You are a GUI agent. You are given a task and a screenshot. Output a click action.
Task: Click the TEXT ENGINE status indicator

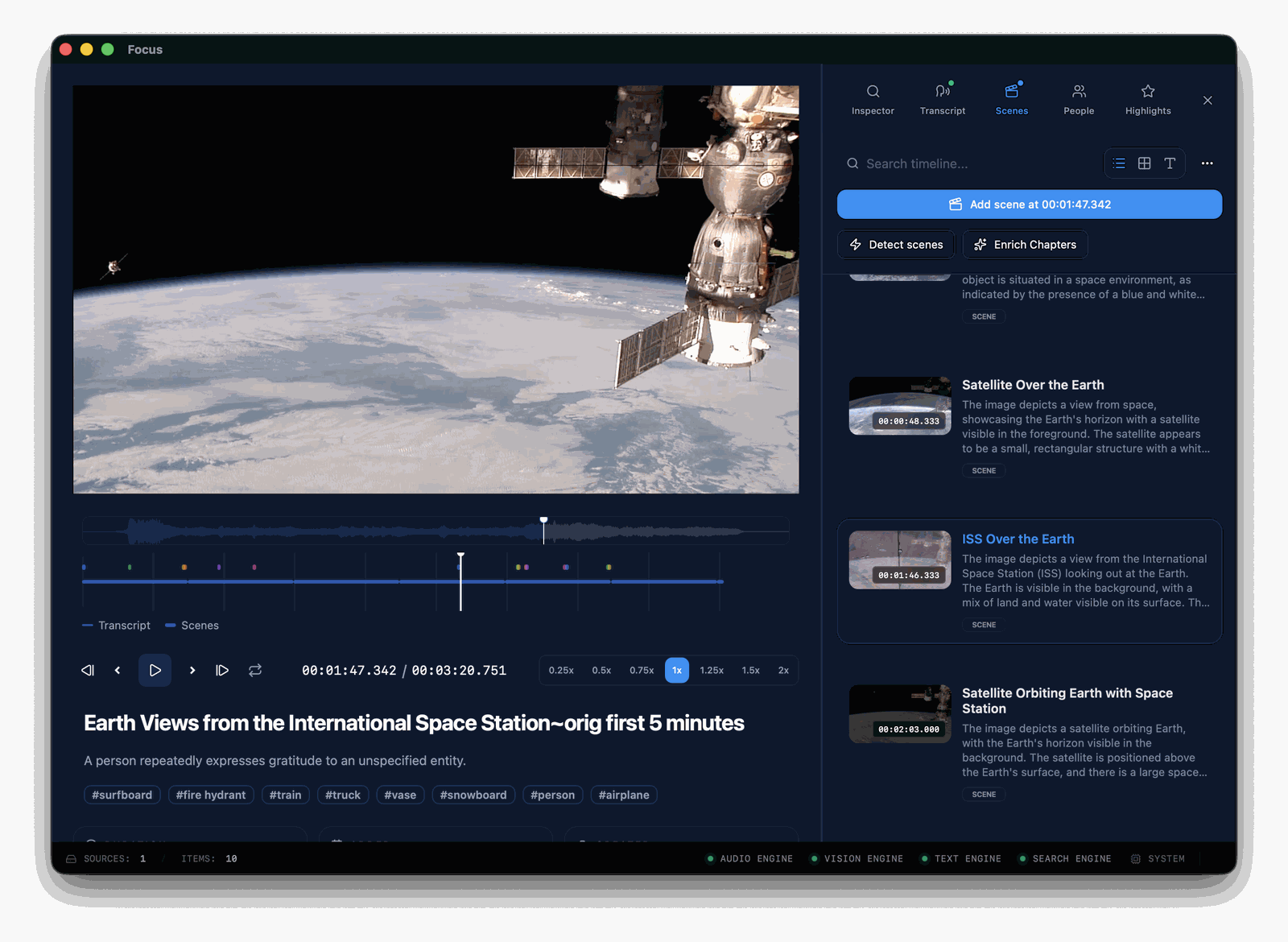961,859
